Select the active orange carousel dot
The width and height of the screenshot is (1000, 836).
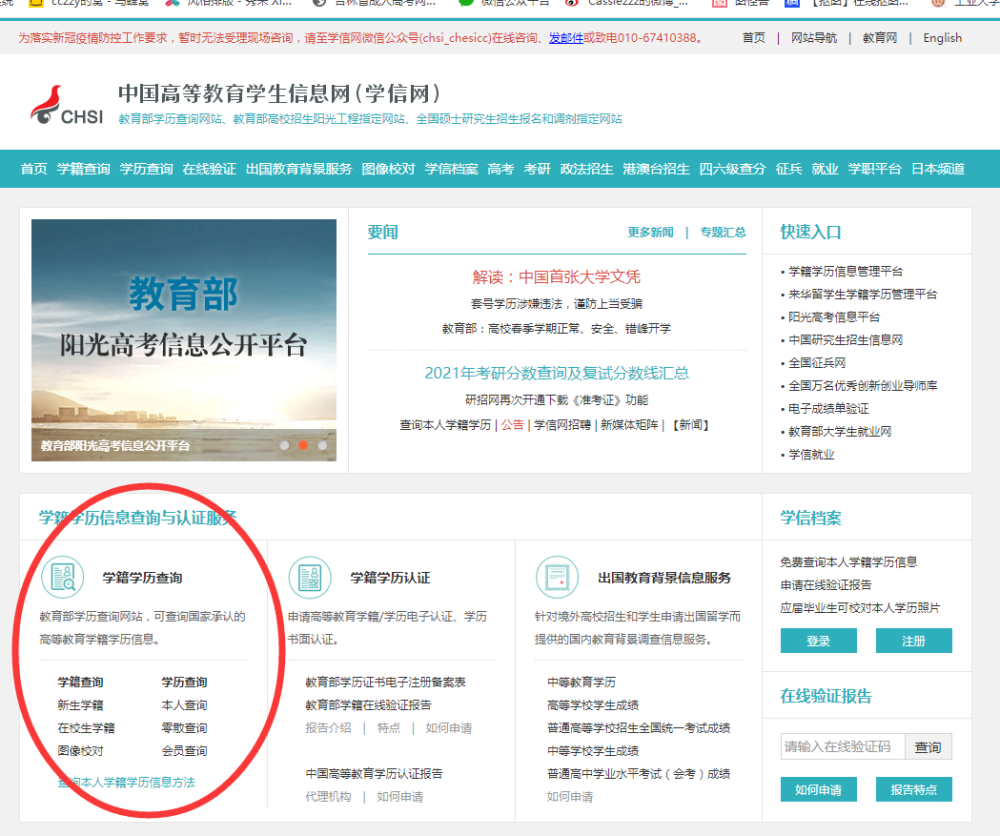tap(303, 445)
